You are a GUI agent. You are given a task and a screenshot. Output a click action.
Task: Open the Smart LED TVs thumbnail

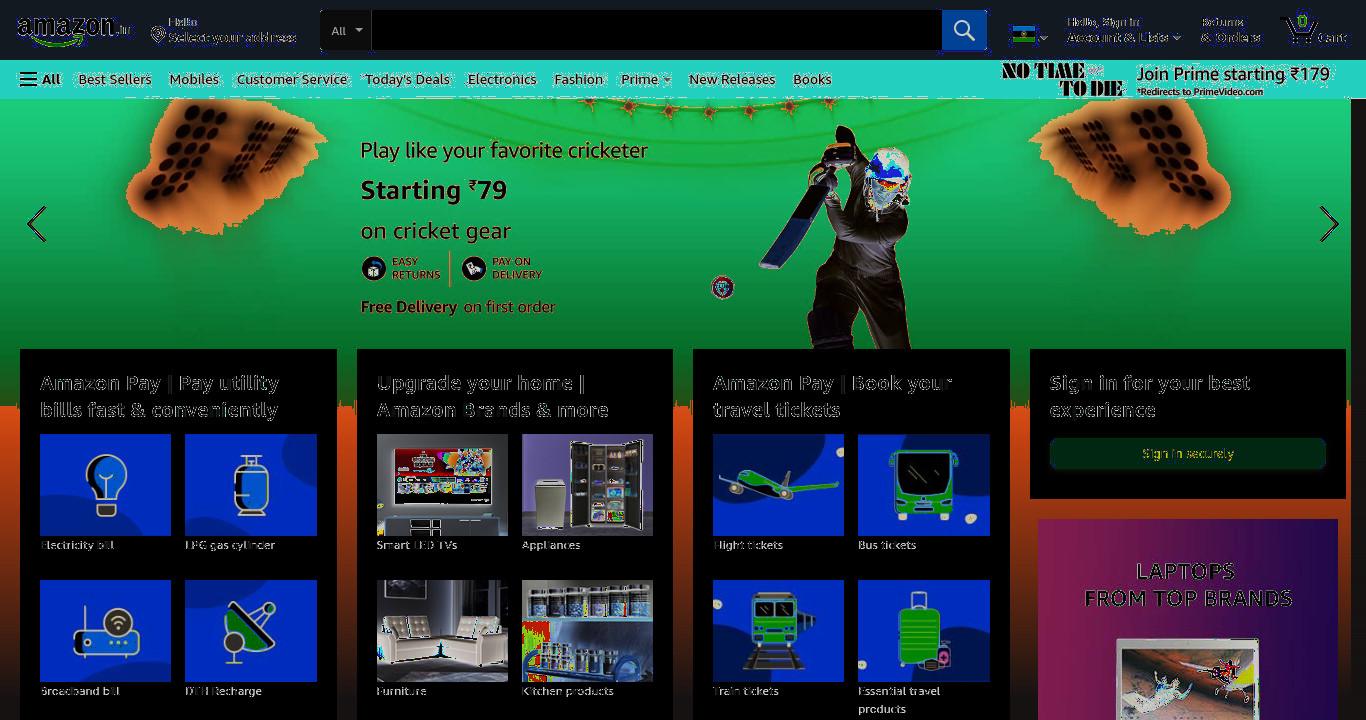442,485
